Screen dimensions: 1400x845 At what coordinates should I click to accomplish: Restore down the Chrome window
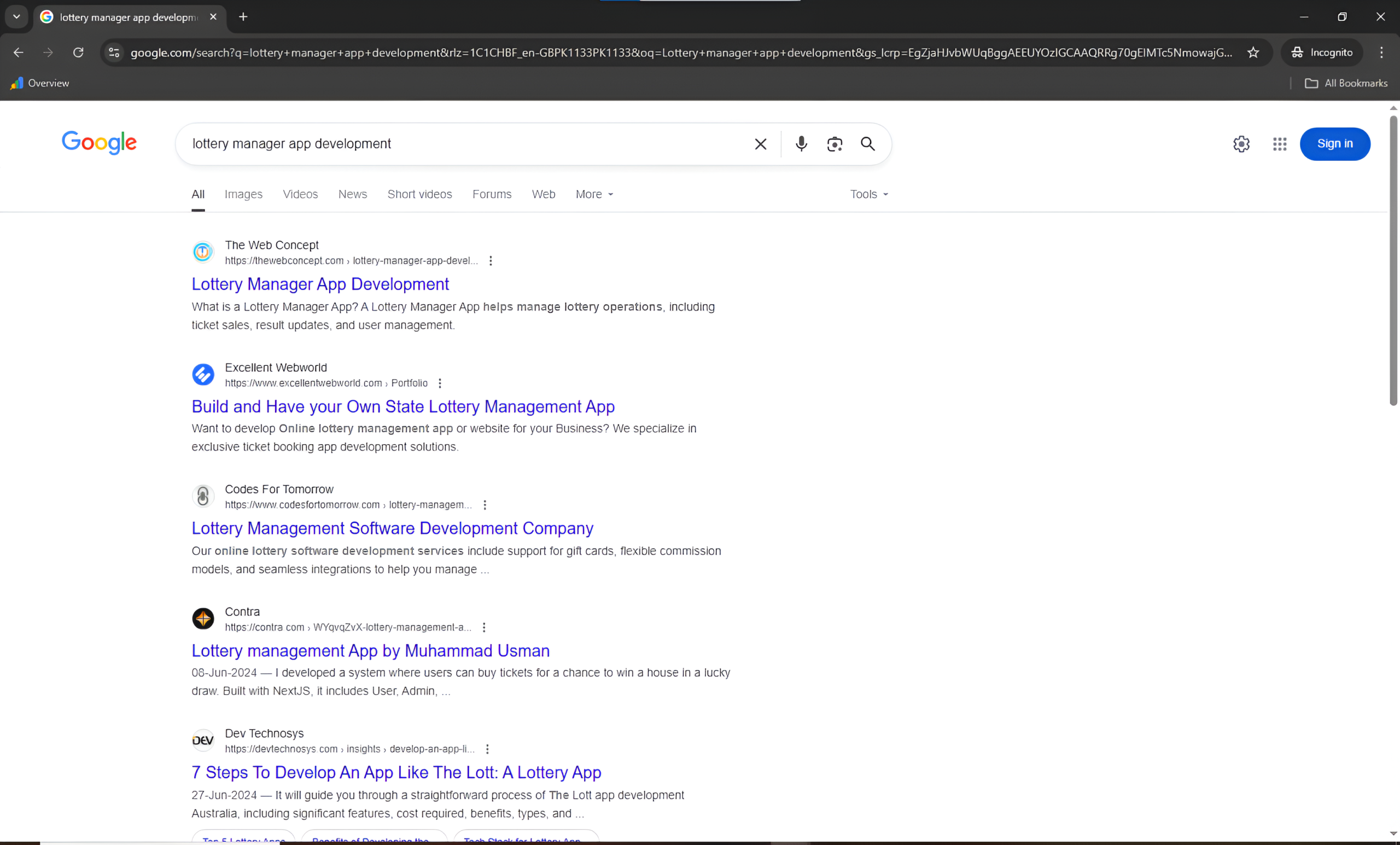1342,17
